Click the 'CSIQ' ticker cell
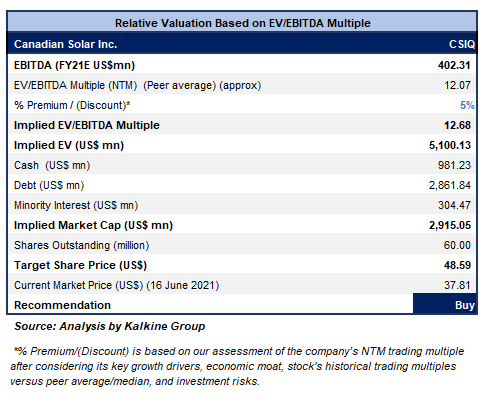The height and width of the screenshot is (402, 492). [x=462, y=44]
